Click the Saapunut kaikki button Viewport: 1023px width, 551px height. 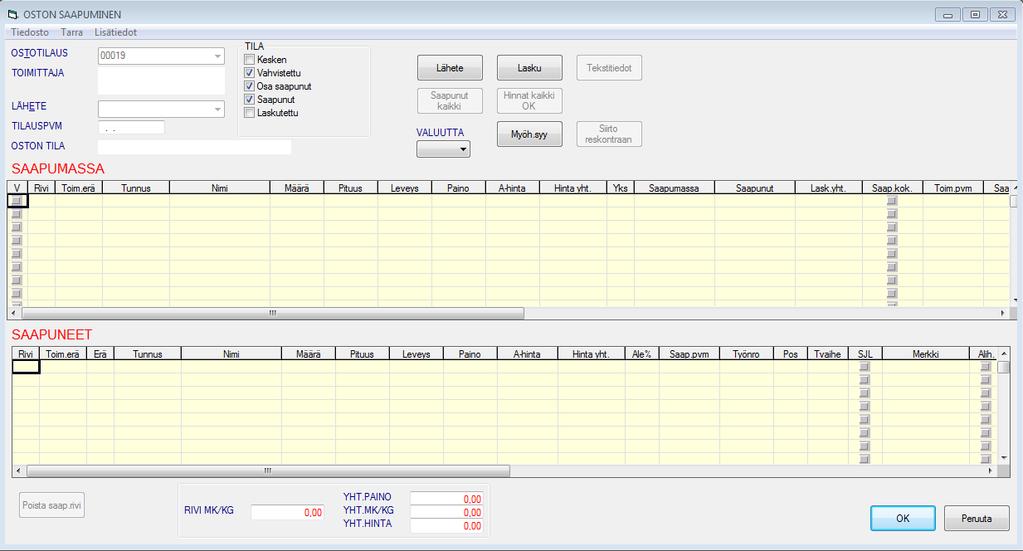click(450, 101)
